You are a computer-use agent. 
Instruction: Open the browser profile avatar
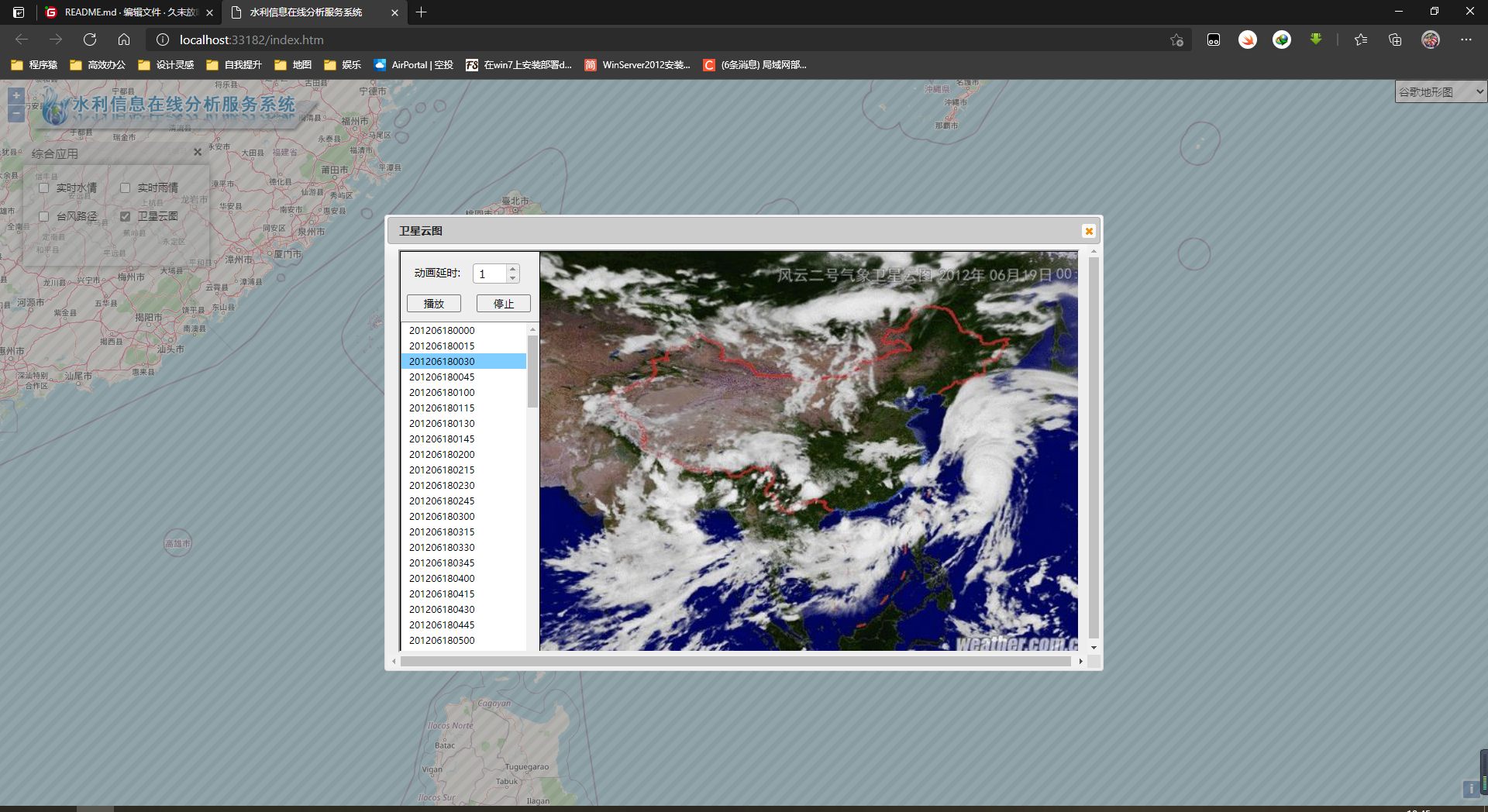click(x=1431, y=40)
